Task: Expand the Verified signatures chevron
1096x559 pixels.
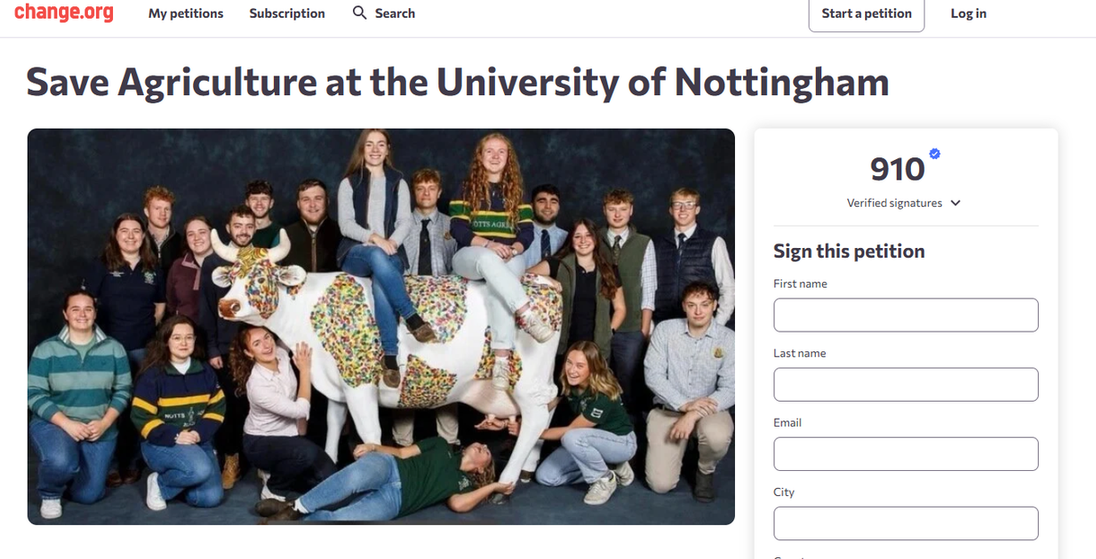Action: click(956, 203)
